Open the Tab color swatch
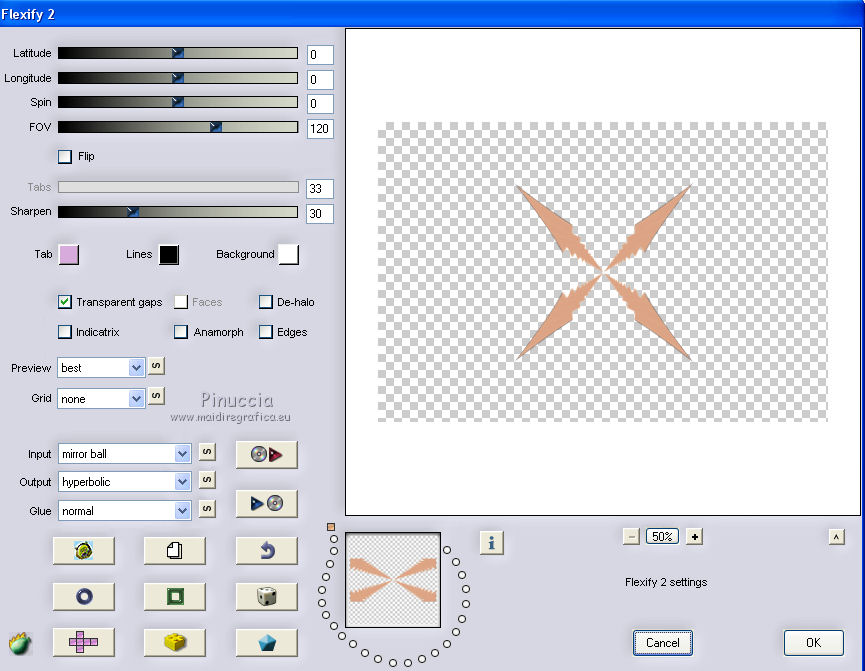The image size is (865, 671). (x=69, y=254)
